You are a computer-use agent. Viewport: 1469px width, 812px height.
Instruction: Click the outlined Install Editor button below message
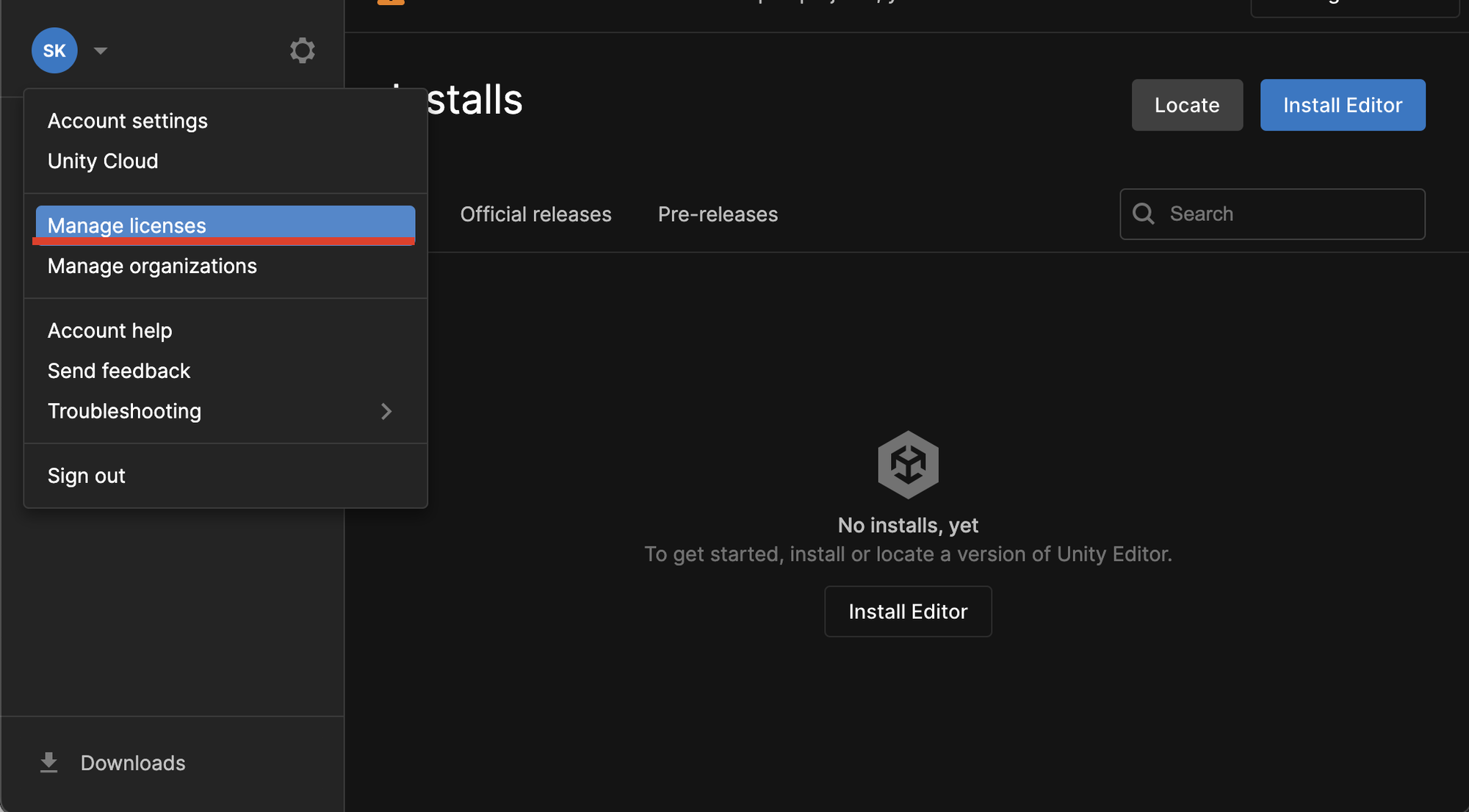click(x=908, y=612)
